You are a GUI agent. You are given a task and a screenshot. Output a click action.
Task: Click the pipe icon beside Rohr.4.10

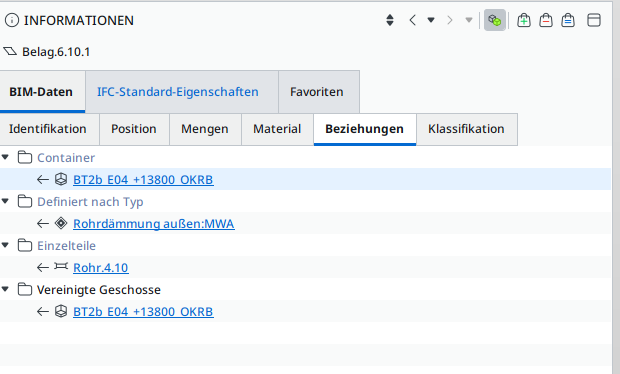61,266
